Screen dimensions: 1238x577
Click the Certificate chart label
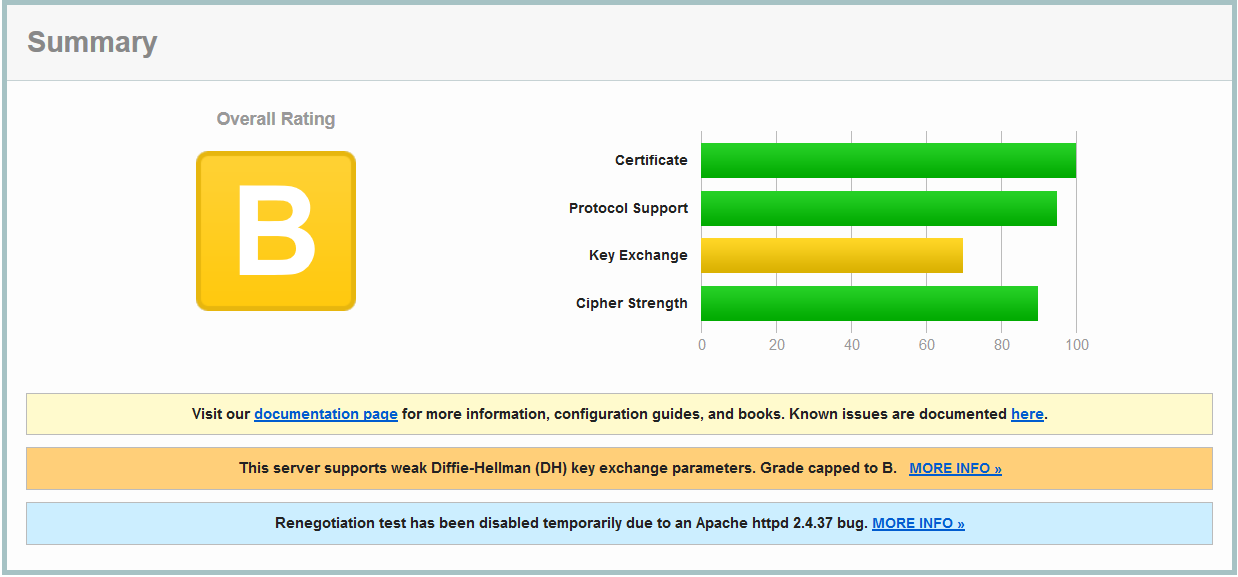pyautogui.click(x=651, y=160)
